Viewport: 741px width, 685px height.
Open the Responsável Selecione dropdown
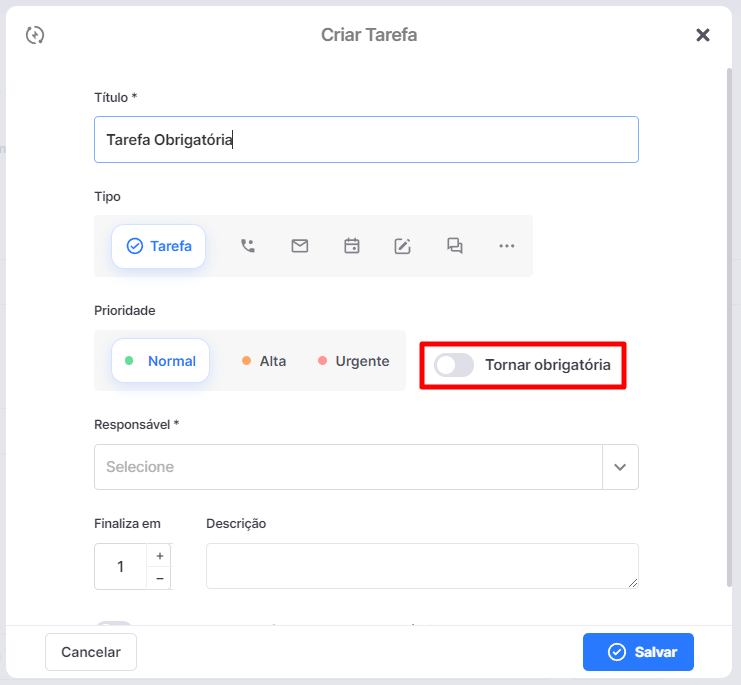348,467
